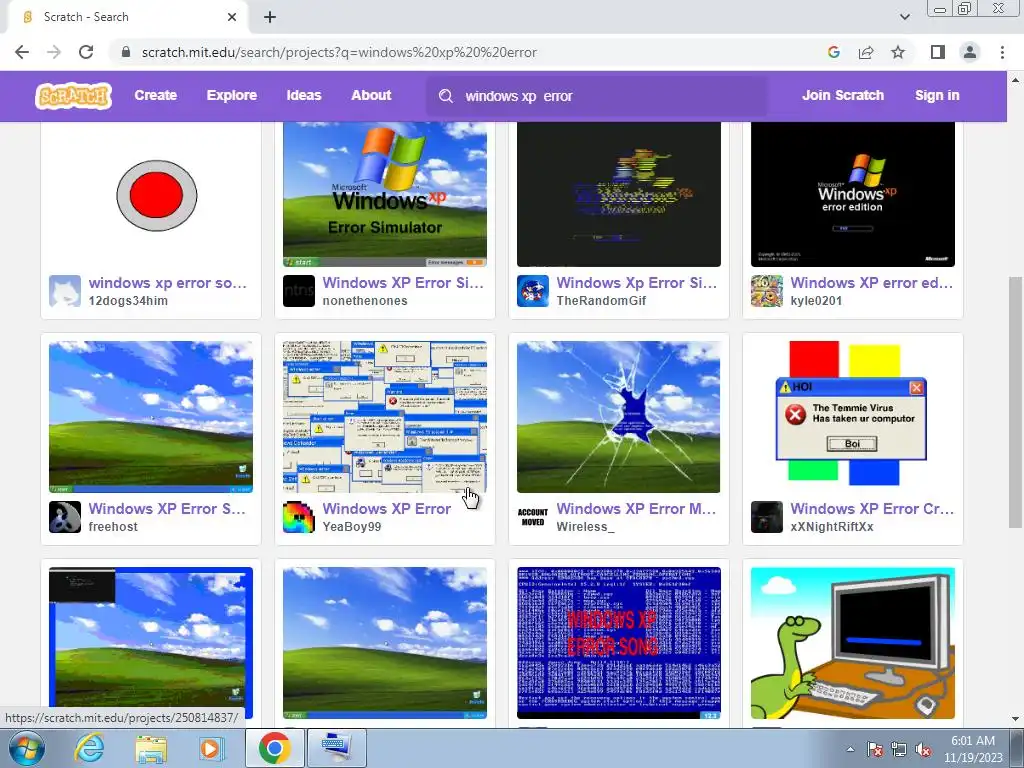Open 'Windows XP Error Si...' by nonethenones
Viewport: 1024px width, 768px height.
(403, 283)
